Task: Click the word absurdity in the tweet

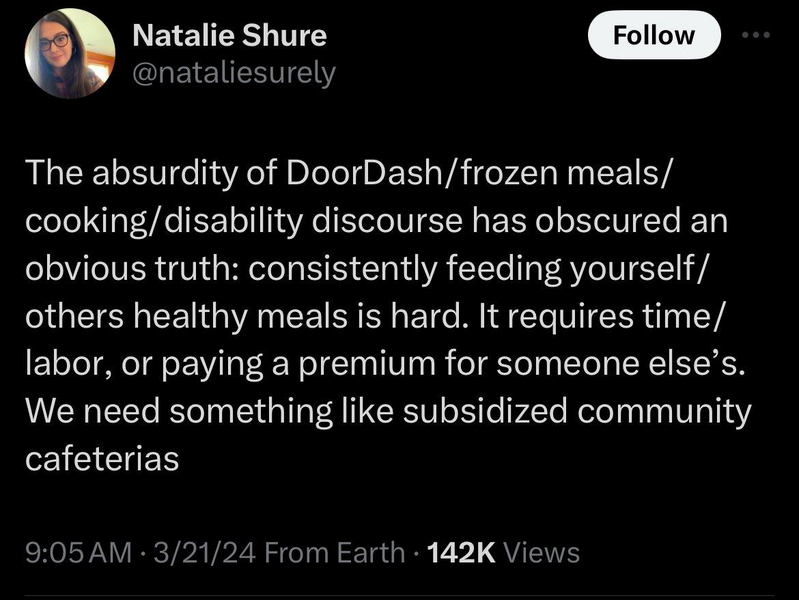Action: tap(165, 173)
